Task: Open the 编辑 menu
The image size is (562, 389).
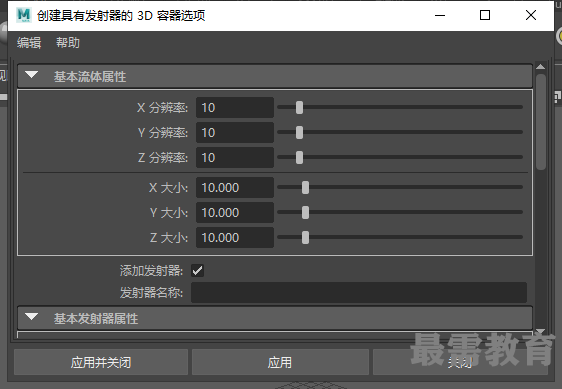Action: [x=29, y=43]
